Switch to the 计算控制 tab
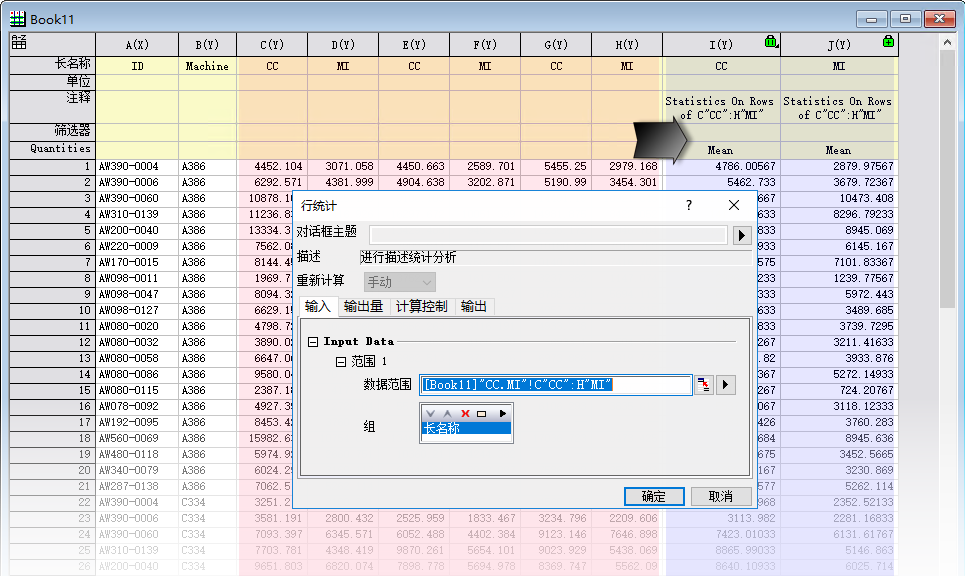The image size is (965, 576). click(x=421, y=307)
